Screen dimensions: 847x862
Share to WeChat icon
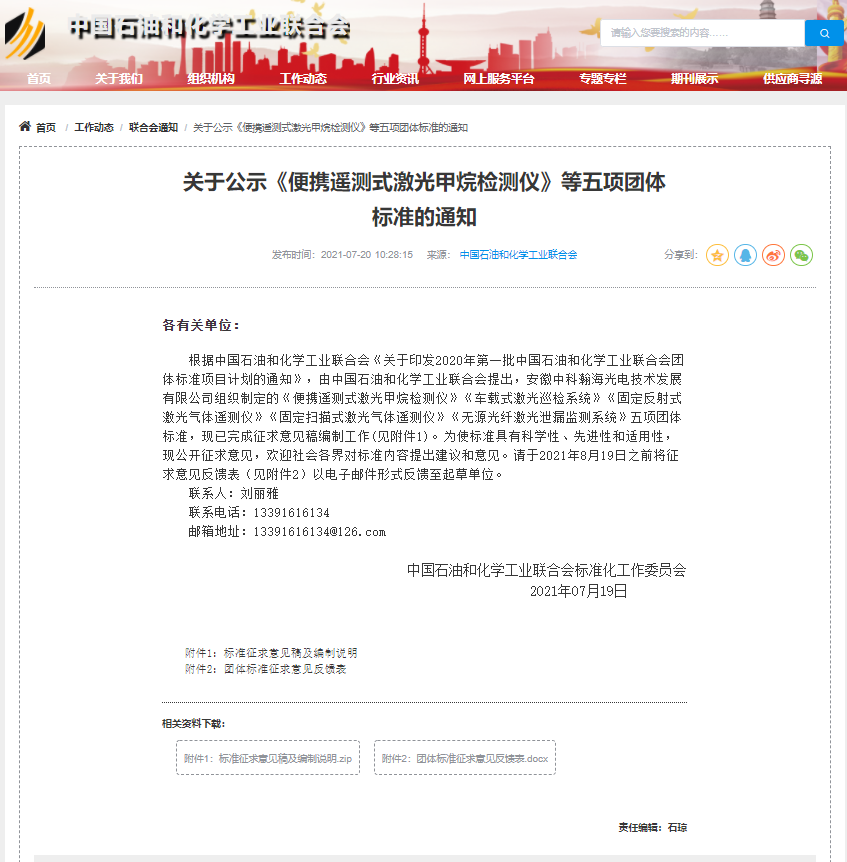[x=801, y=255]
